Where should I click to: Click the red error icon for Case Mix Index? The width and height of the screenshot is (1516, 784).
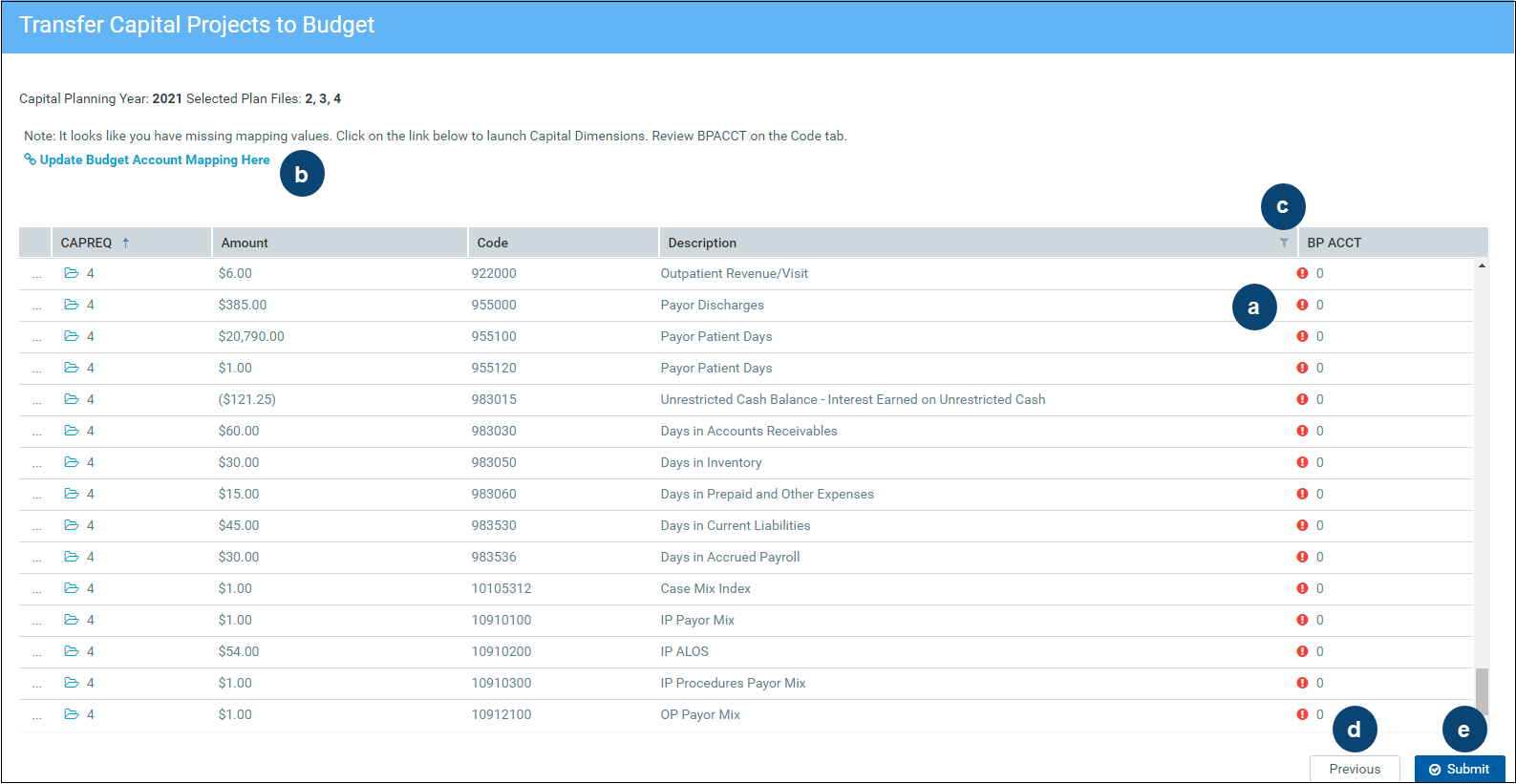(1302, 588)
